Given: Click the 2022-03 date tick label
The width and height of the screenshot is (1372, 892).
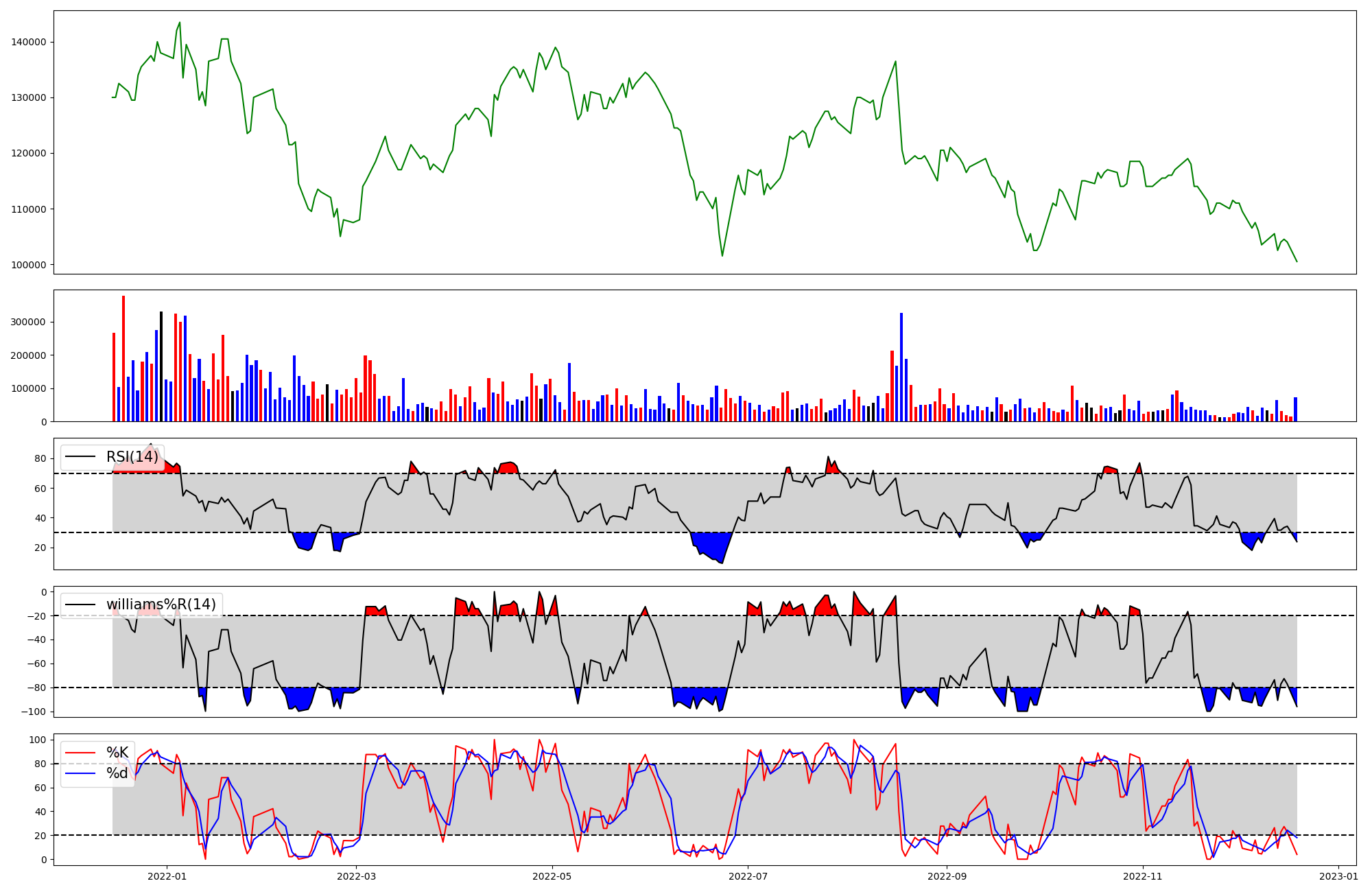Looking at the screenshot, I should coord(357,876).
